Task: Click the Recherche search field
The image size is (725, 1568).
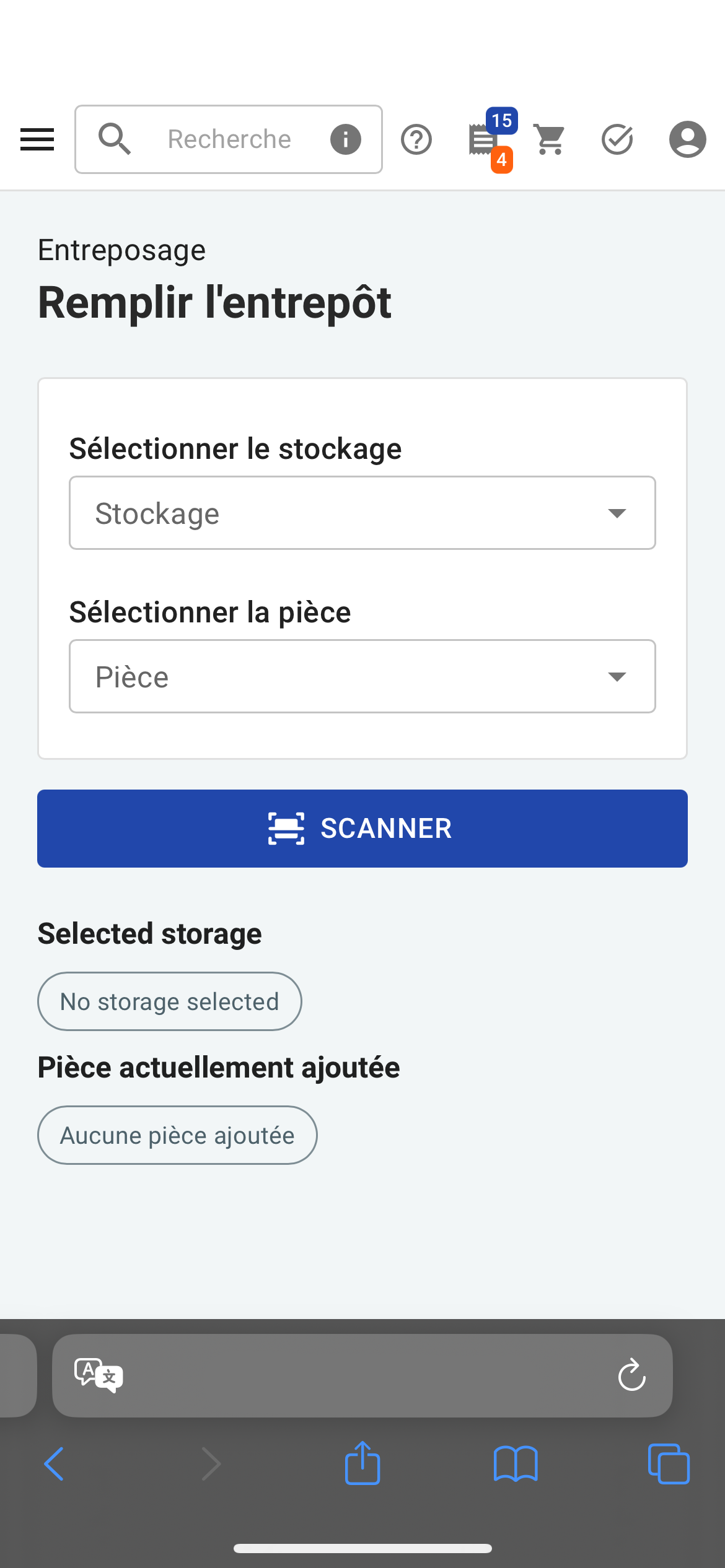Action: (229, 139)
